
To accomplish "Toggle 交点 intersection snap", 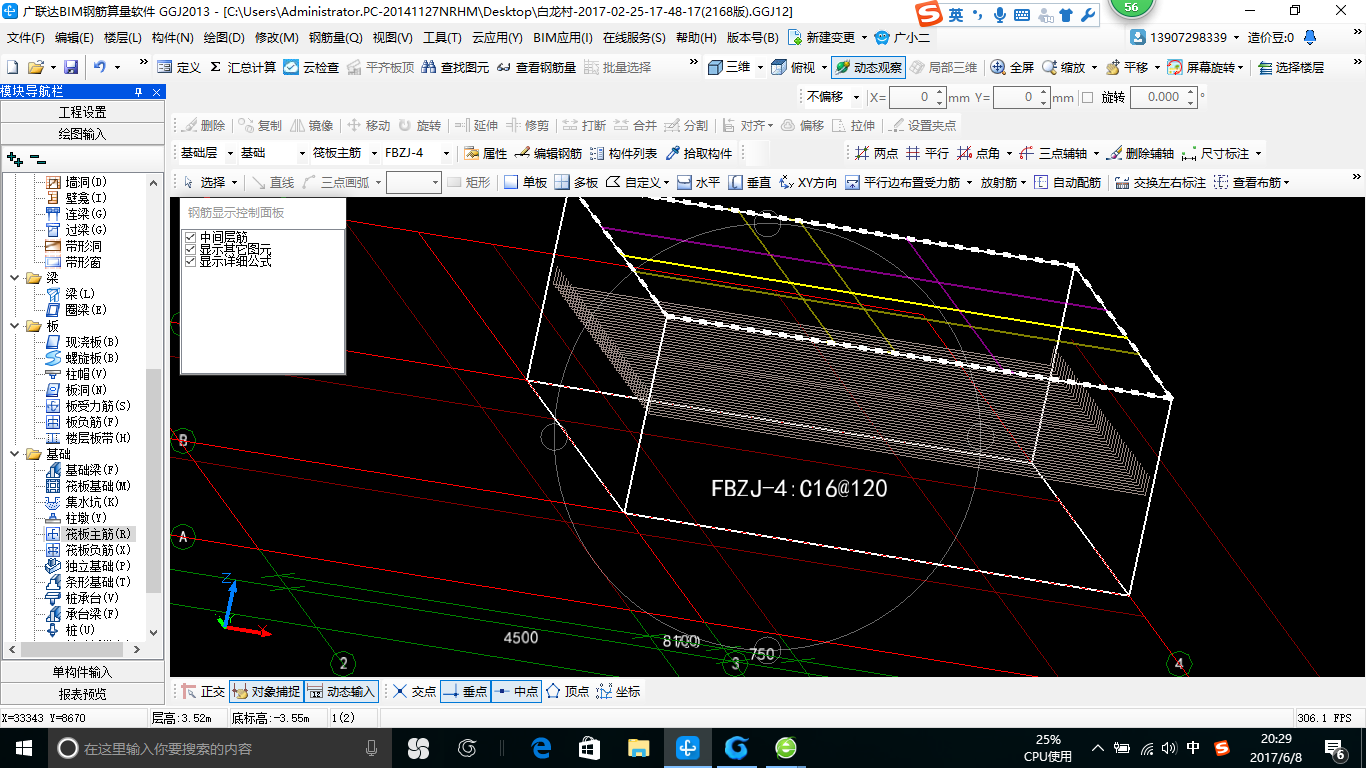I will pyautogui.click(x=415, y=691).
